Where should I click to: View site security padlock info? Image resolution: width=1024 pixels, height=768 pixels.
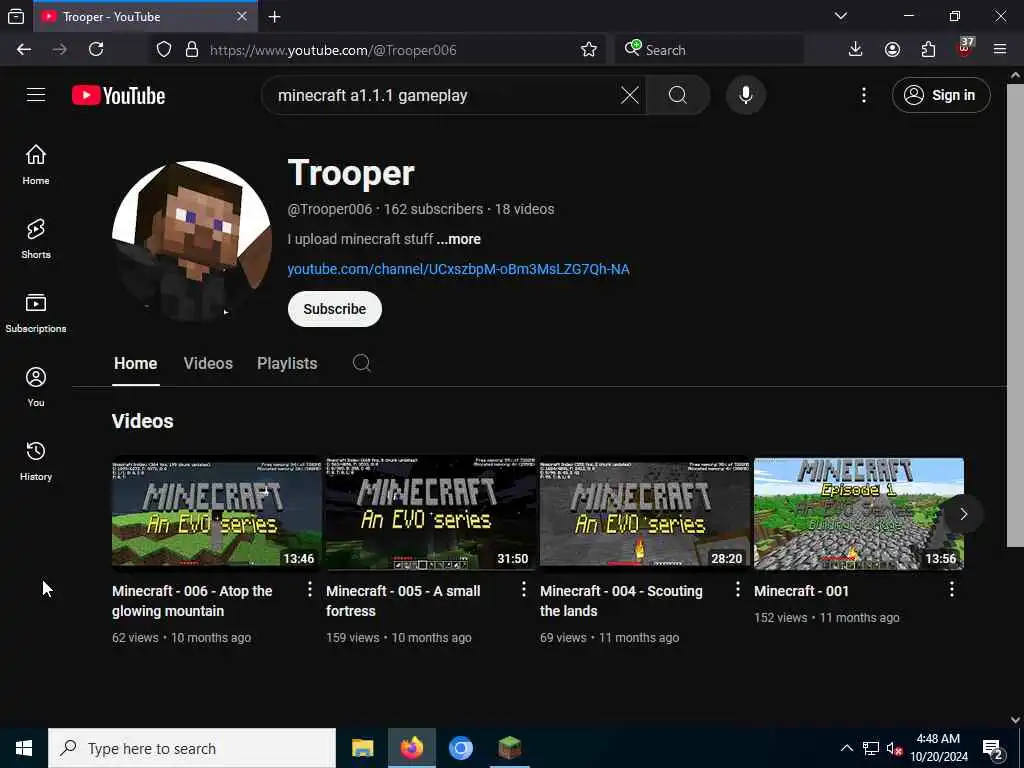(191, 50)
